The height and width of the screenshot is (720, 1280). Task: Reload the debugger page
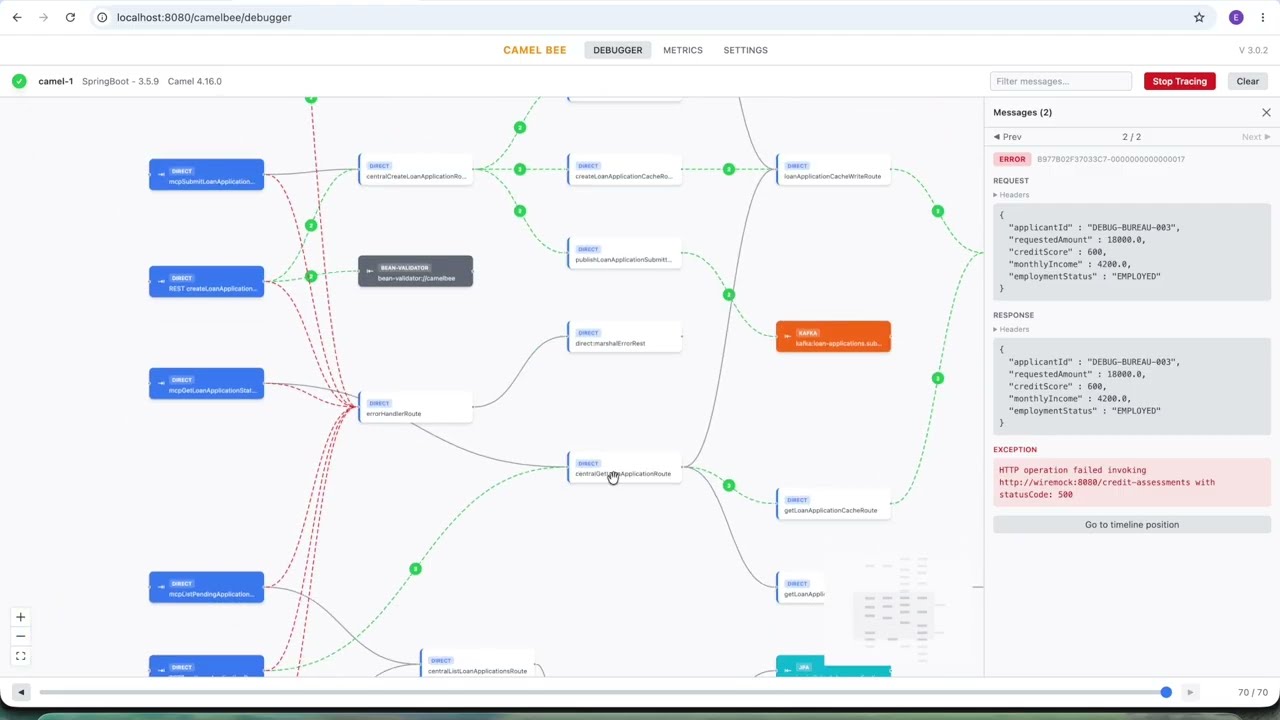tap(70, 17)
